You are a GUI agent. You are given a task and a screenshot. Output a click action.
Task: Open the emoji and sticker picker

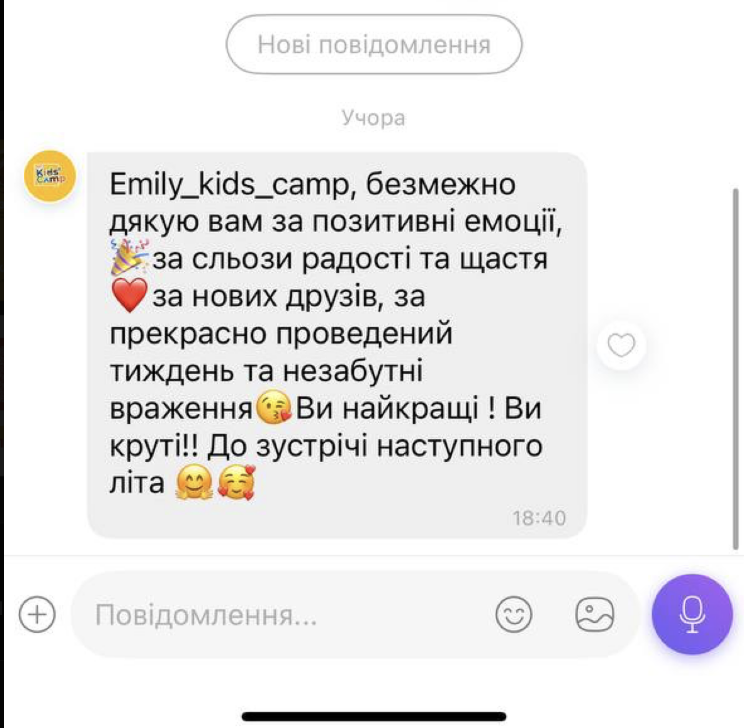(x=513, y=614)
